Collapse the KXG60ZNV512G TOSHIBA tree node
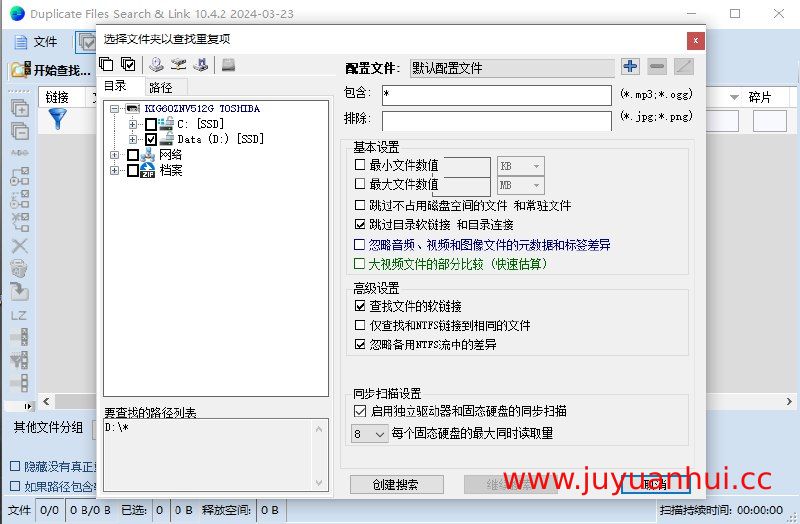This screenshot has width=800, height=524. tap(114, 108)
